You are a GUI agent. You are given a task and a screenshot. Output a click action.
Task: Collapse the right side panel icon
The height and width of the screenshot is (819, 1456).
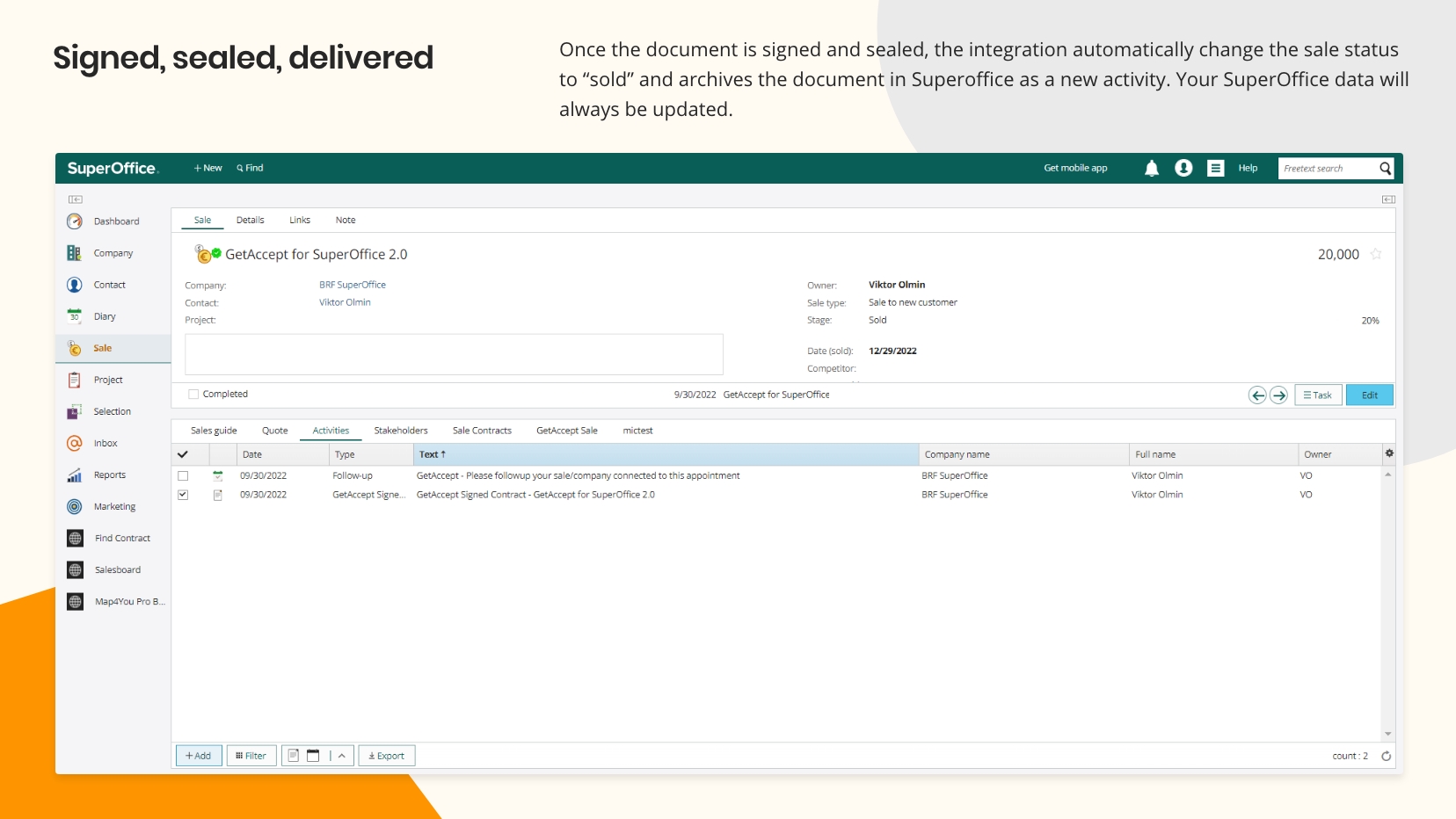[x=1388, y=199]
